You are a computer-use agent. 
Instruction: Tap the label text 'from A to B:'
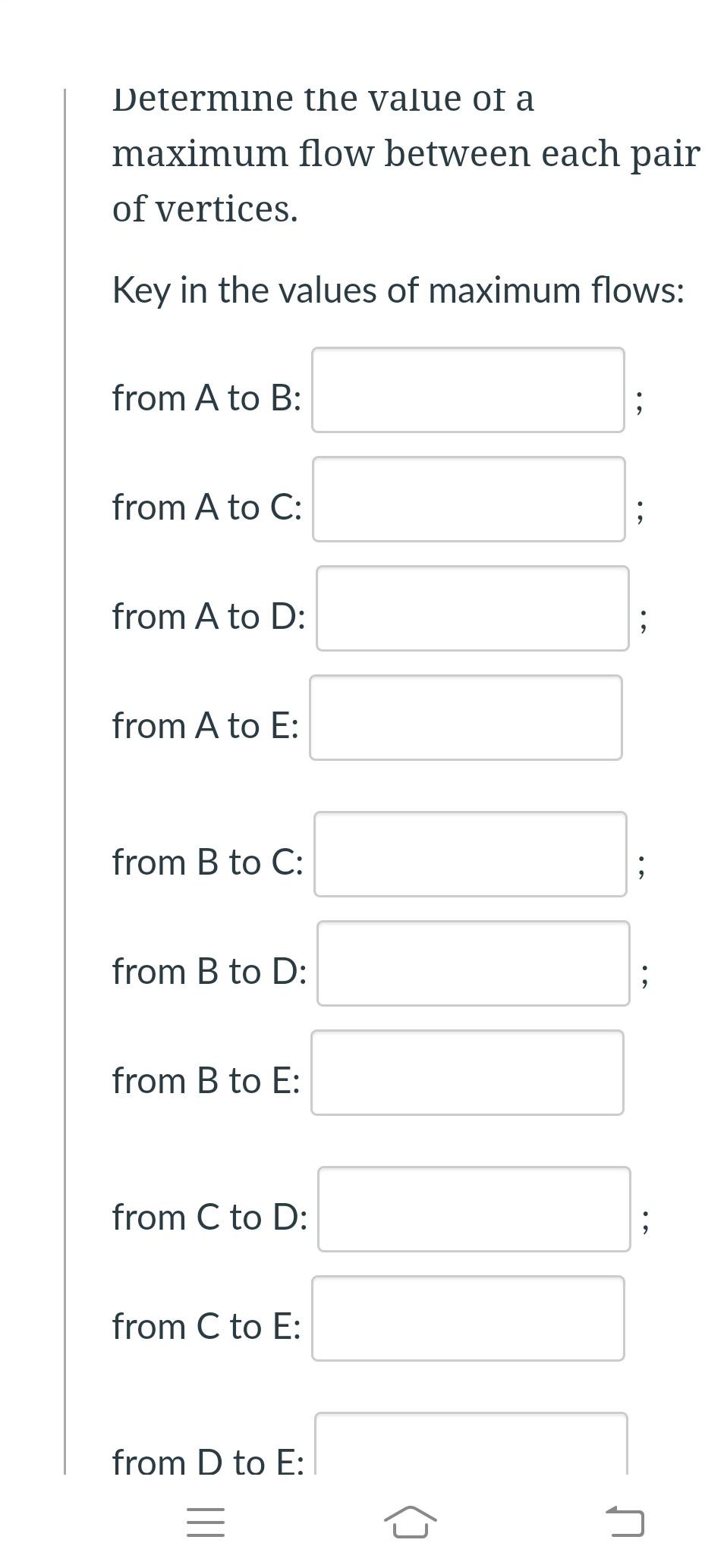pyautogui.click(x=207, y=397)
